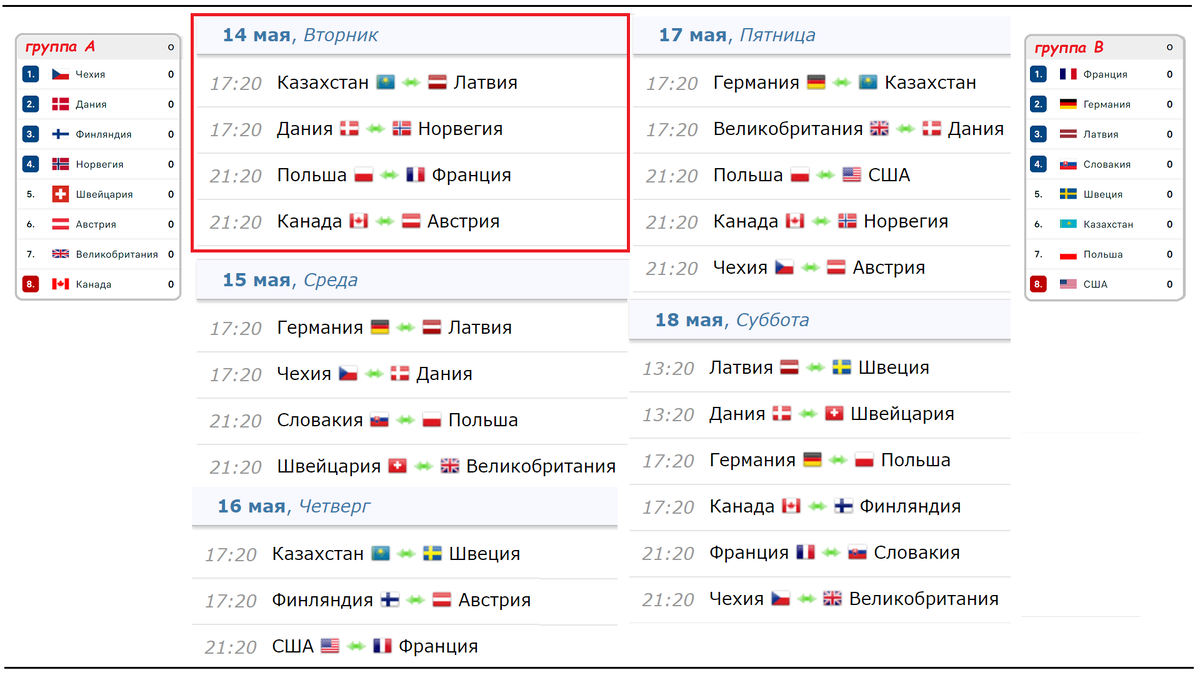Click Norway flag in Дания–Норвегия match
This screenshot has width=1200, height=675.
point(402,128)
